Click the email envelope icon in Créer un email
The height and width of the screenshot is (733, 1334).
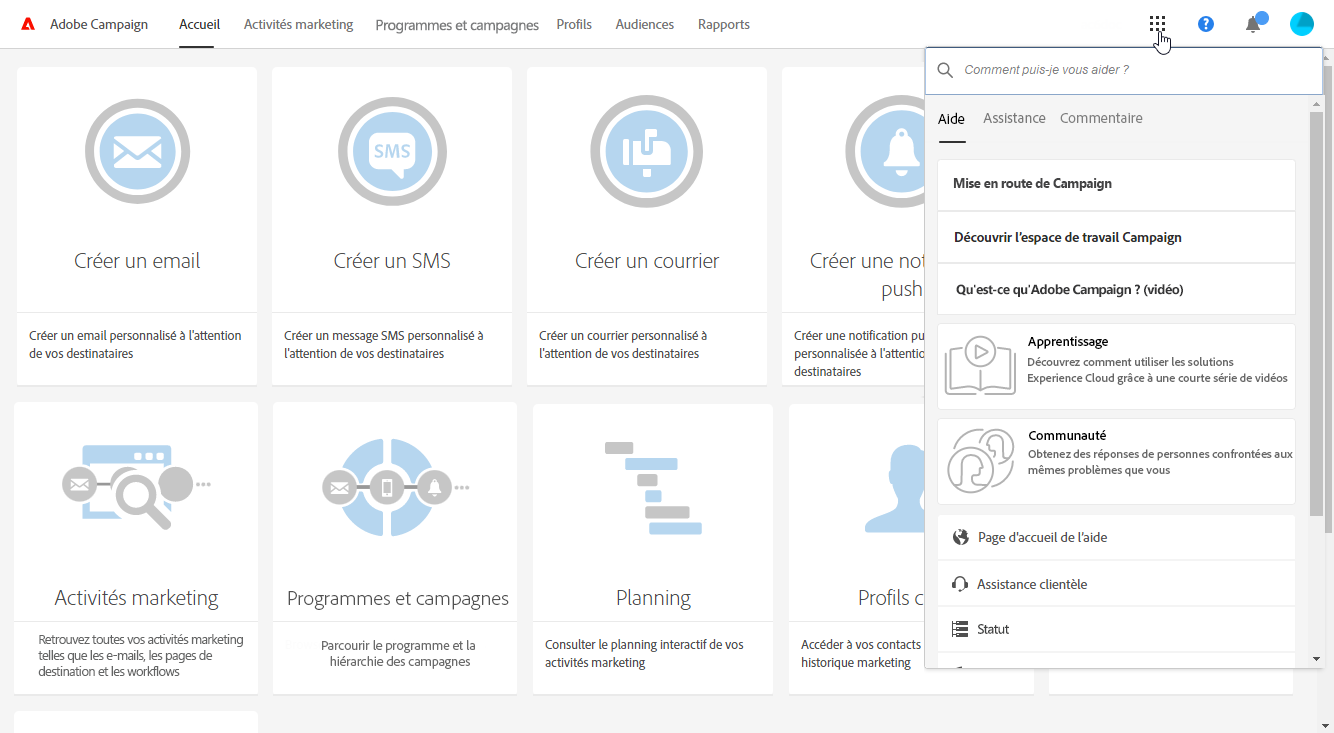click(x=137, y=152)
